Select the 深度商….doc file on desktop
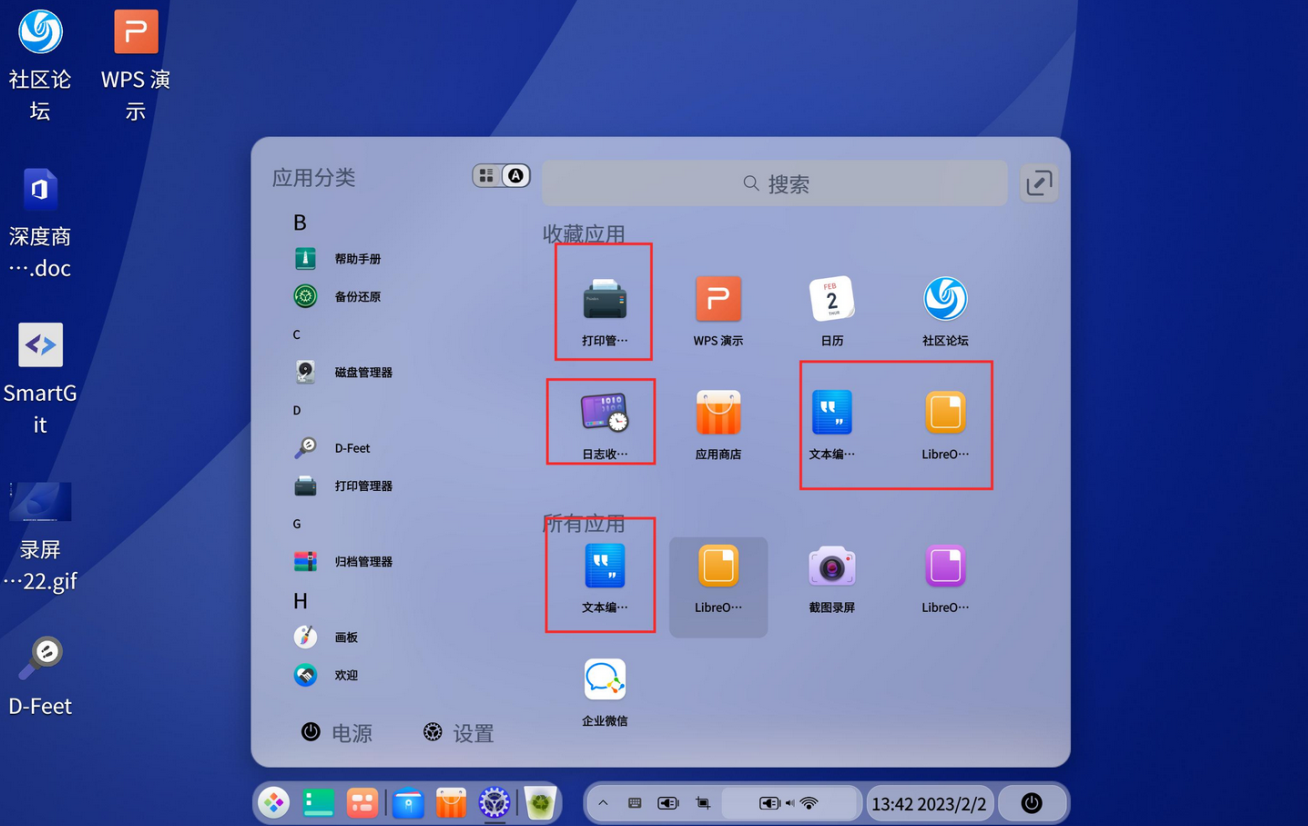The height and width of the screenshot is (826, 1308). tap(40, 224)
